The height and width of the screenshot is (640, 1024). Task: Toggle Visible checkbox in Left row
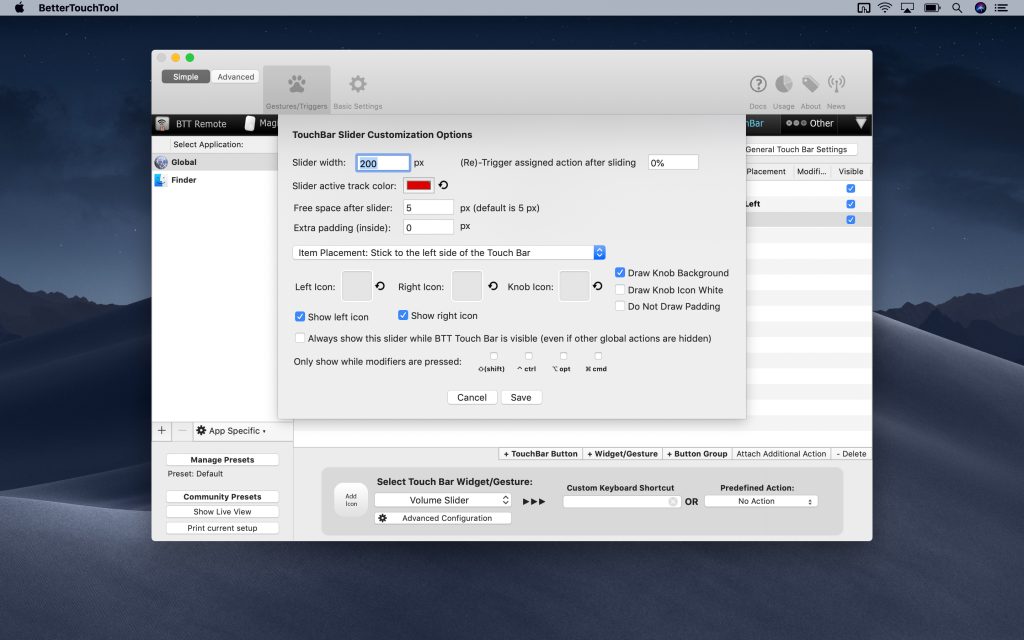click(x=850, y=204)
